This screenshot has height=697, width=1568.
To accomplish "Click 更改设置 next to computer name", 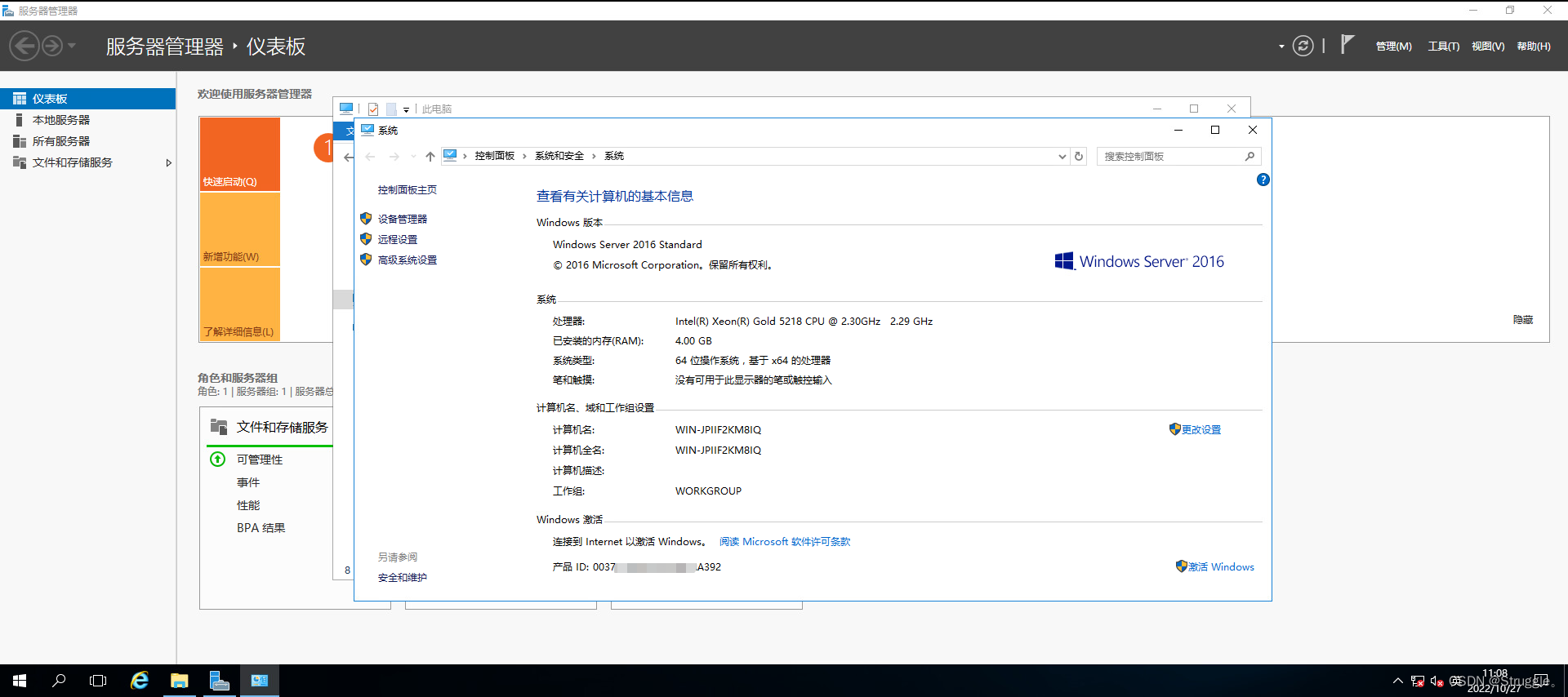I will click(1200, 429).
